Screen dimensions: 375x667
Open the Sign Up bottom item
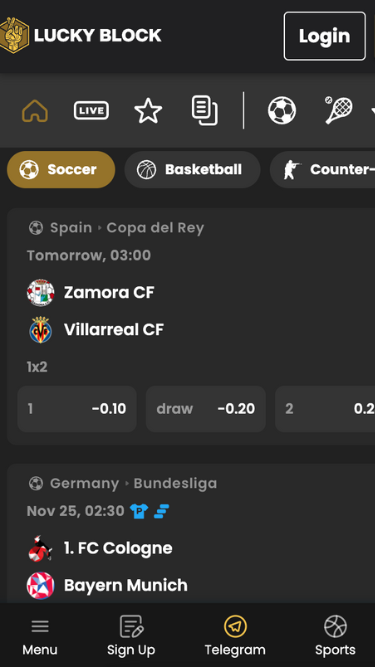tap(131, 636)
